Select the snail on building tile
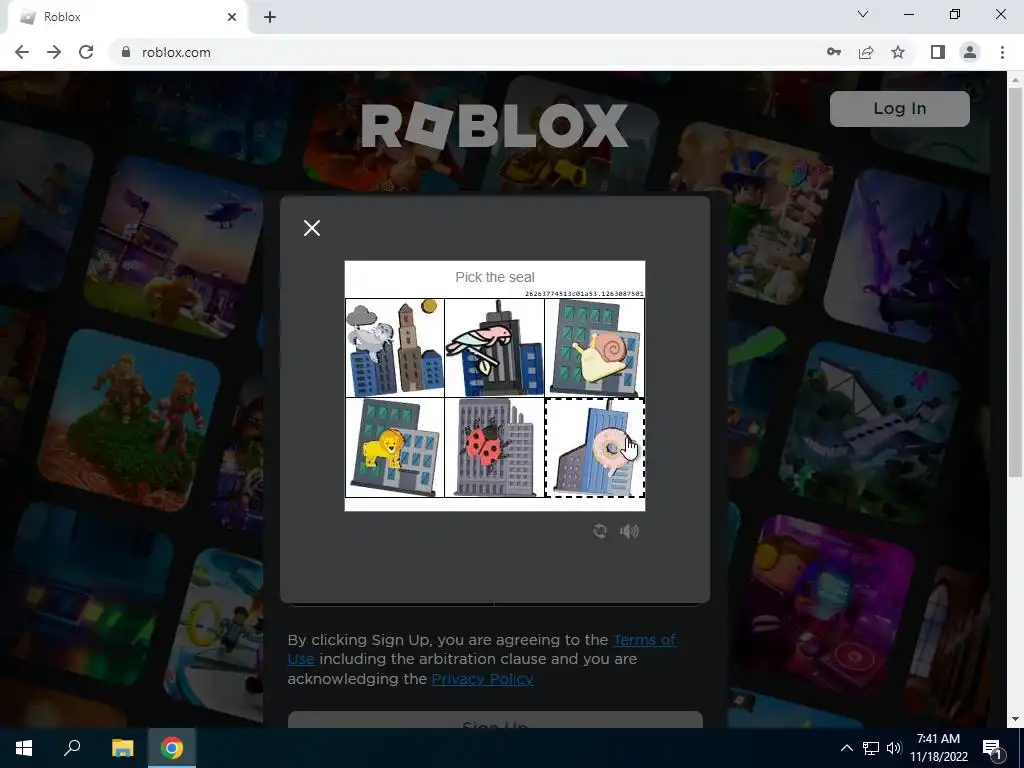The width and height of the screenshot is (1024, 768). [594, 348]
